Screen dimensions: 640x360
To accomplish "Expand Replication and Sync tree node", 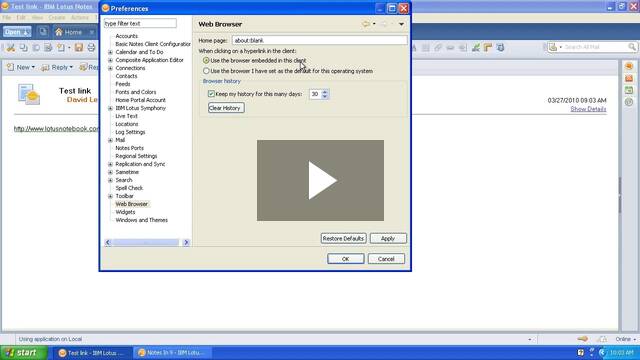I will coord(110,164).
